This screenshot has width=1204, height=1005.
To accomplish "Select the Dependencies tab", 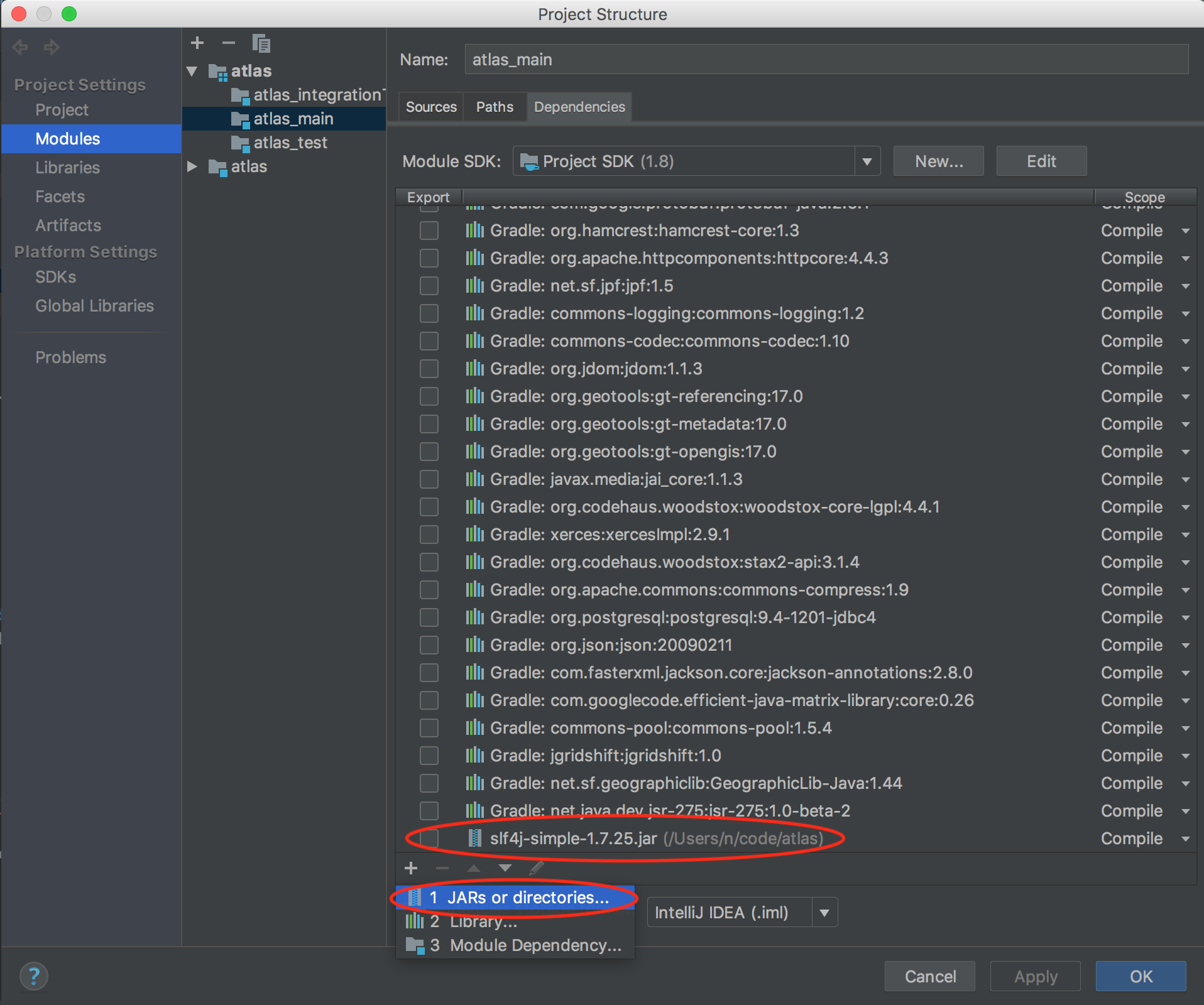I will (x=579, y=107).
